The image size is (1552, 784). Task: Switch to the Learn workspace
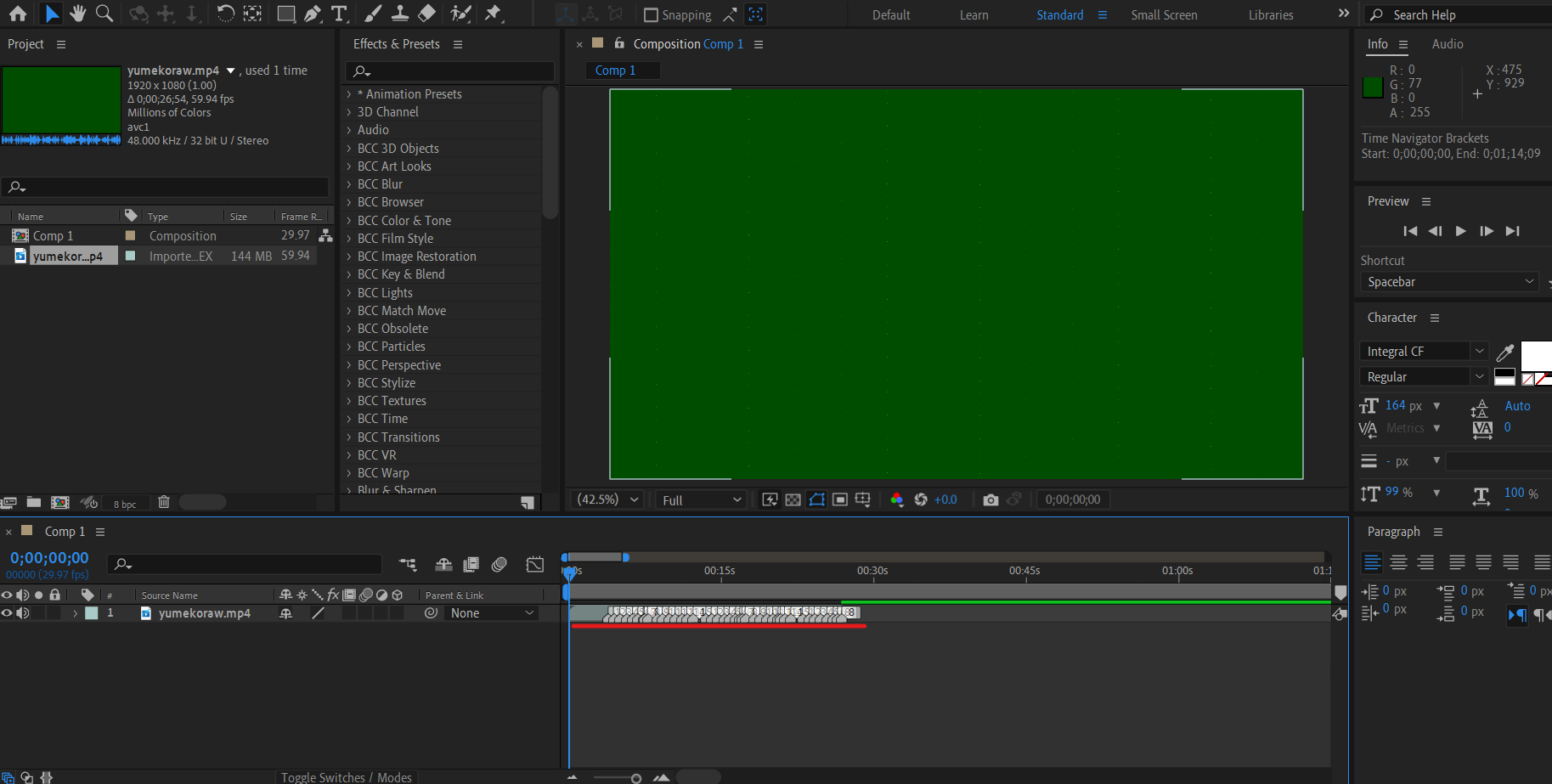pos(974,14)
